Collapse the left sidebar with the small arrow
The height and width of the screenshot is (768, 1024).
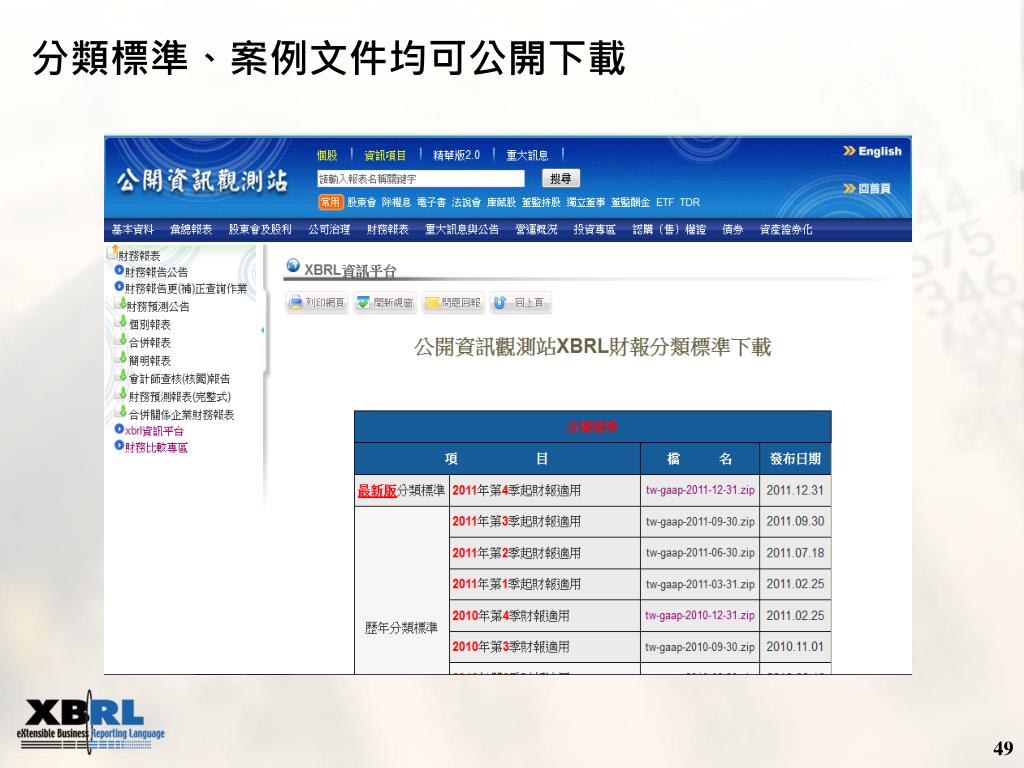tap(263, 330)
